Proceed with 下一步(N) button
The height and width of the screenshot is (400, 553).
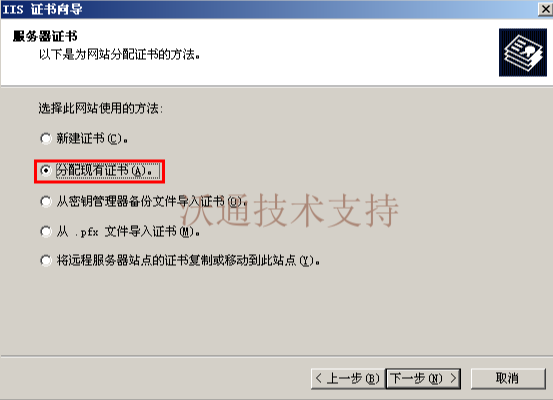pos(423,379)
